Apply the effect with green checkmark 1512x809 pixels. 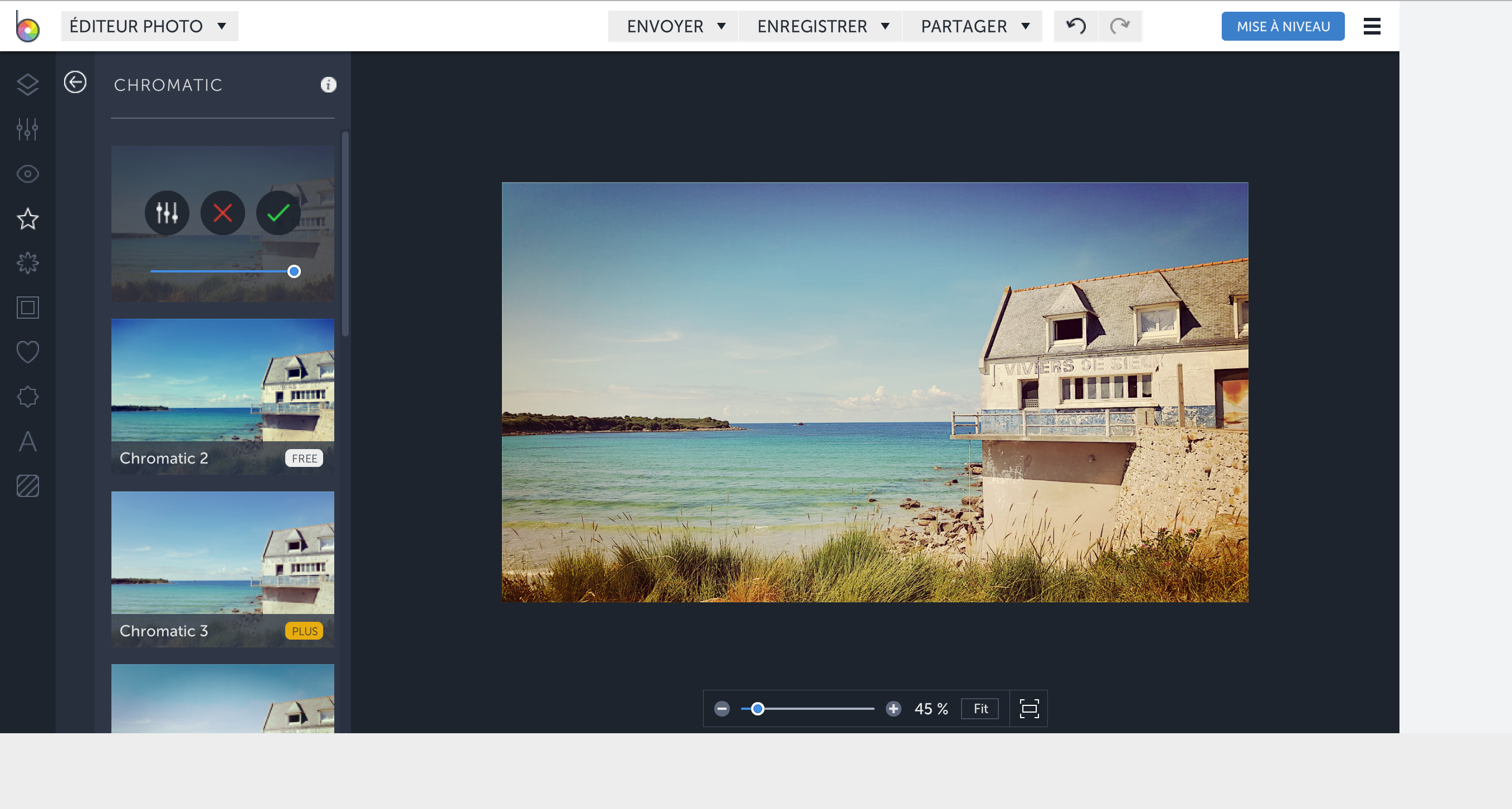pyautogui.click(x=278, y=213)
